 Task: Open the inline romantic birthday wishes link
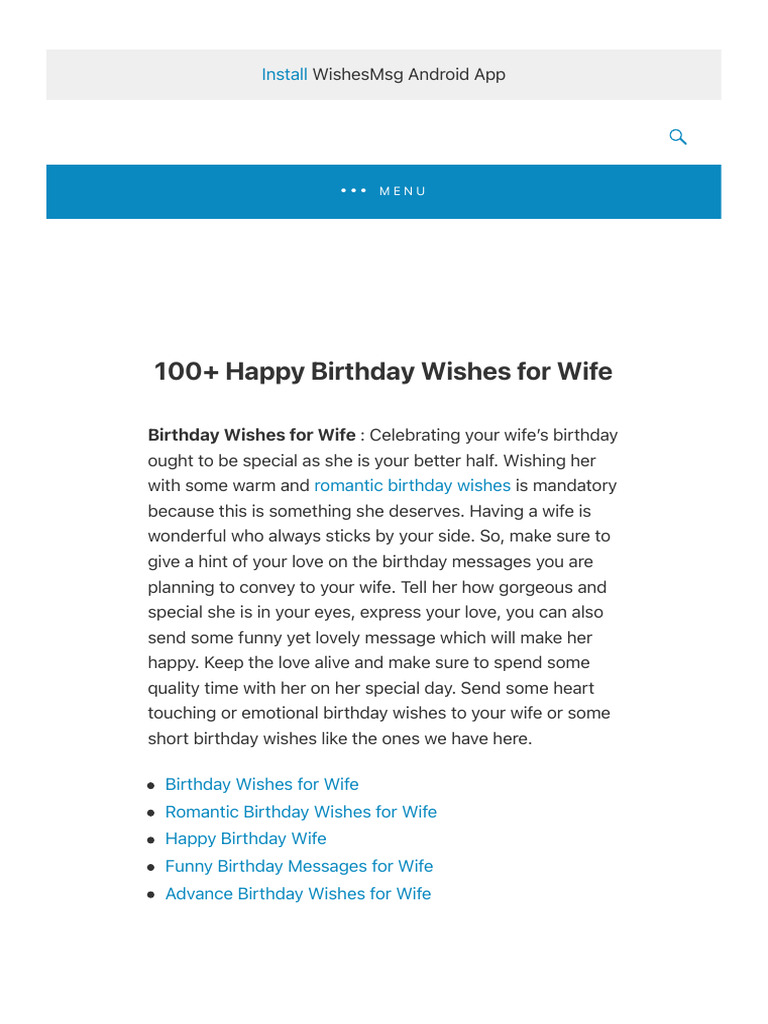pos(412,485)
